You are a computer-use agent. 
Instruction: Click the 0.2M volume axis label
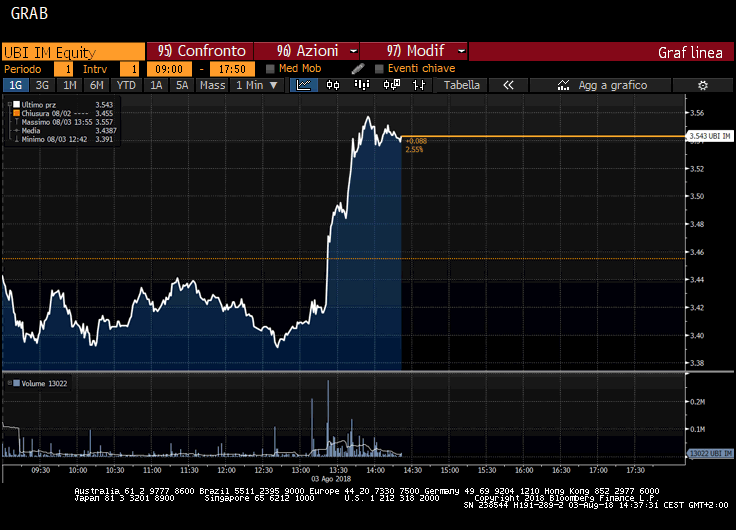pyautogui.click(x=698, y=402)
